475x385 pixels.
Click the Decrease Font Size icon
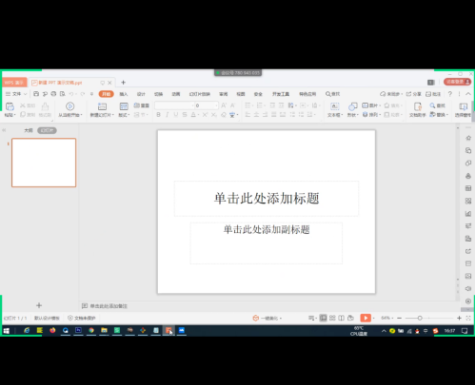point(233,106)
